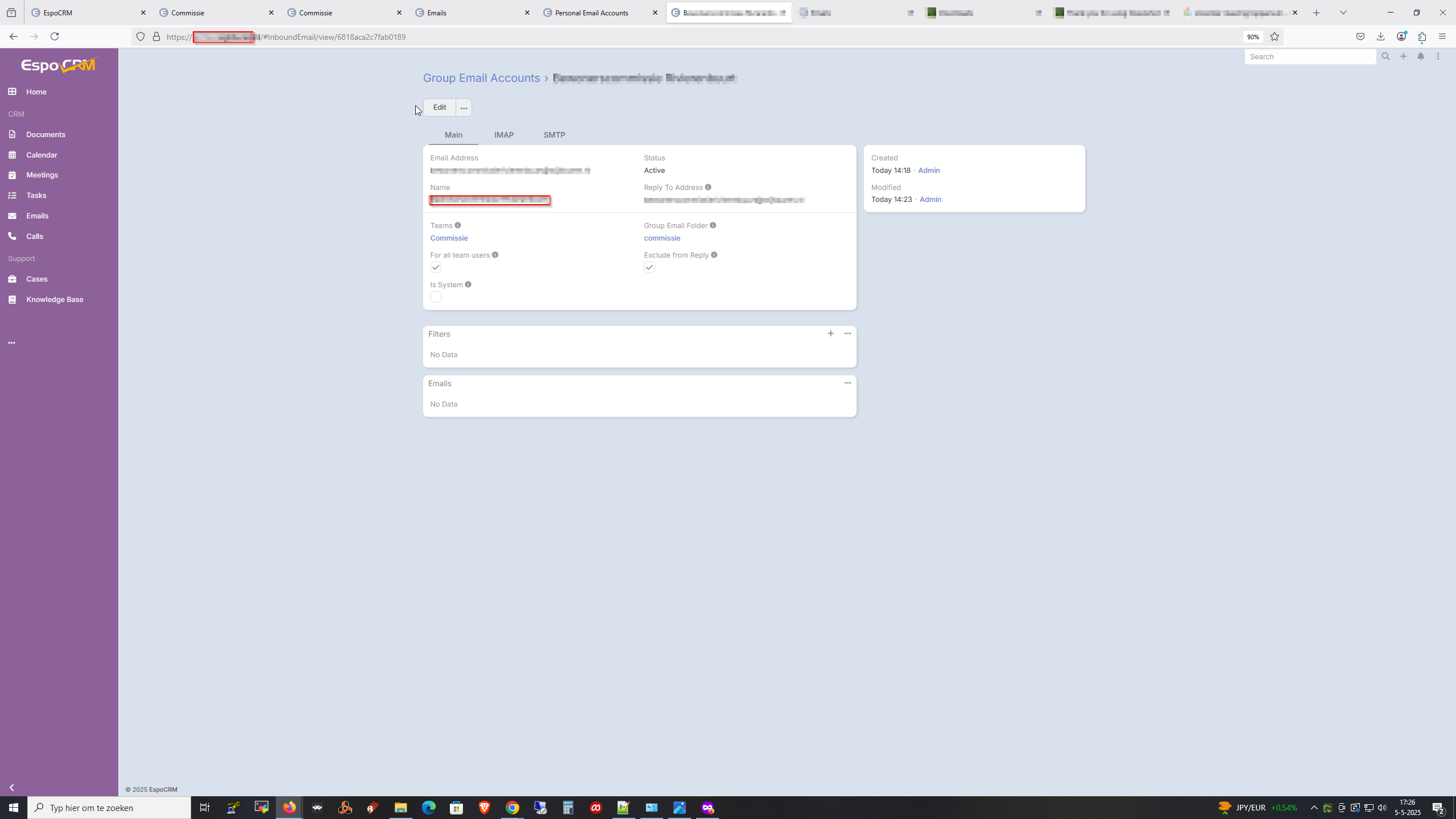Show more sidebar items via ellipsis
Screen dimensions: 1456x819
(x=12, y=343)
